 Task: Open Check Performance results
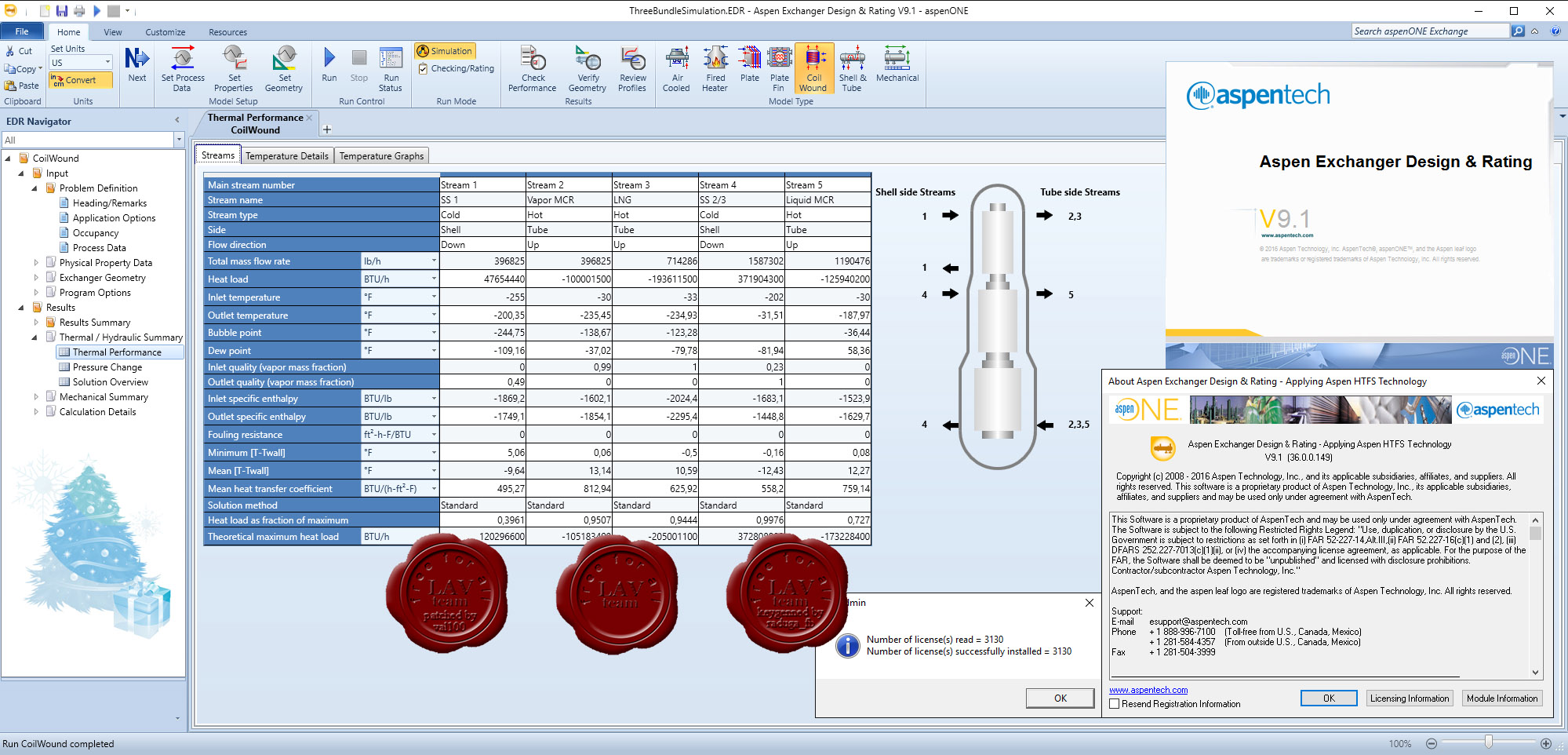point(533,69)
